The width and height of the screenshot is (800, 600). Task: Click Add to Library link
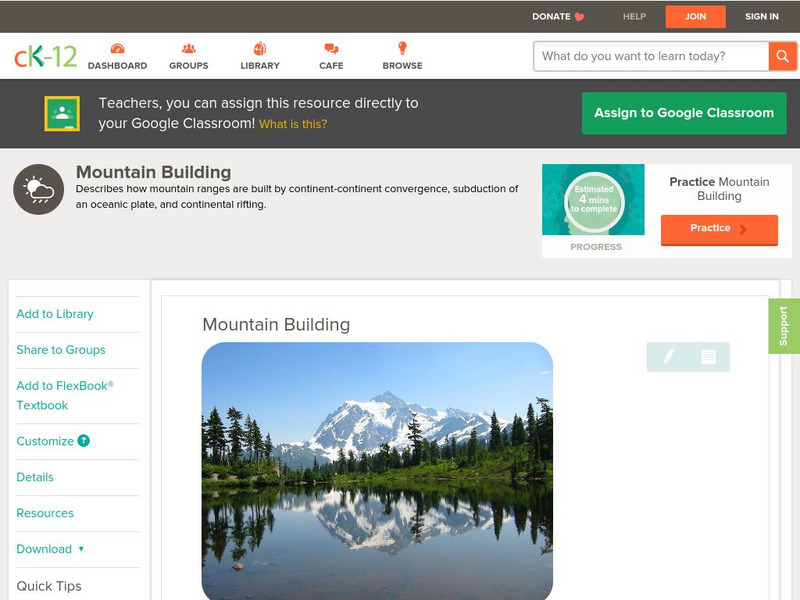coord(55,314)
